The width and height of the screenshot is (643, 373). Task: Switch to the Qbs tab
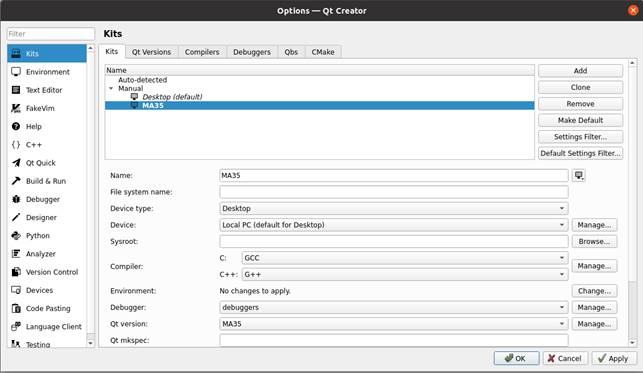point(291,52)
